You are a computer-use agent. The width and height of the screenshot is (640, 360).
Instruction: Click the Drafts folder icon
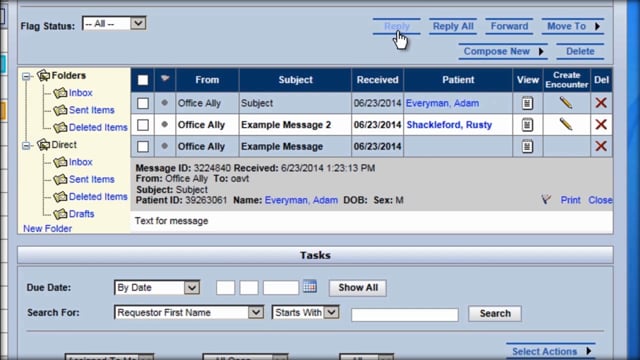[x=60, y=214]
